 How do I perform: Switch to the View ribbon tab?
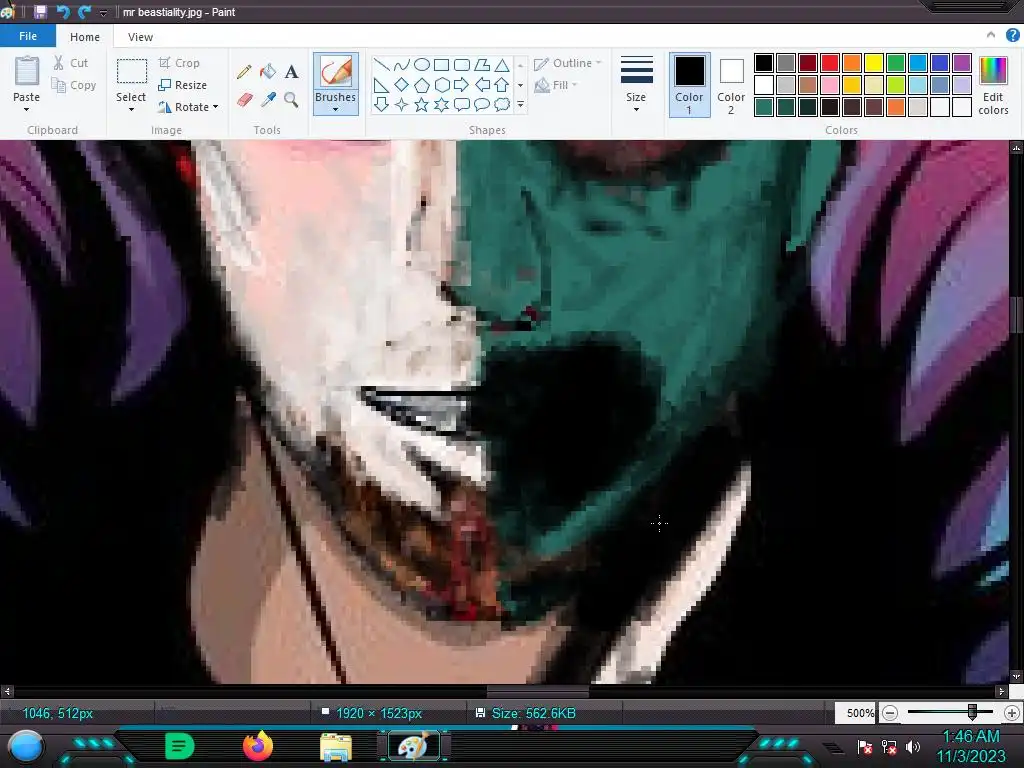click(140, 37)
